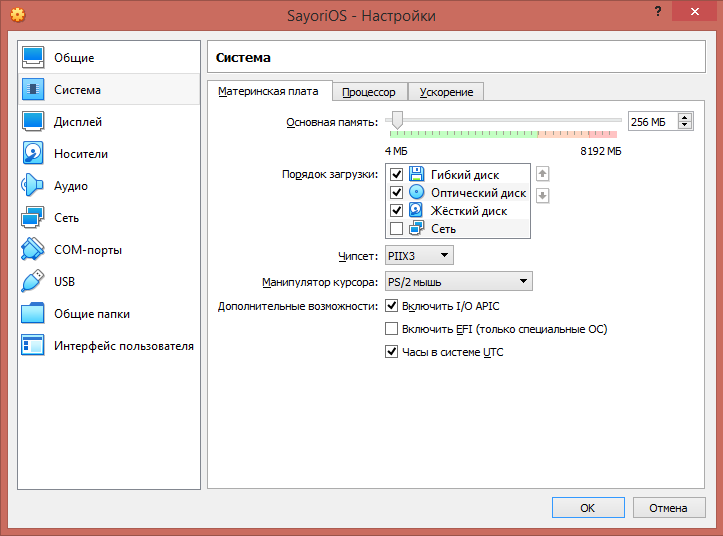Screen dimensions: 723x536
Task: Click the Отмена button
Action: [x=668, y=508]
